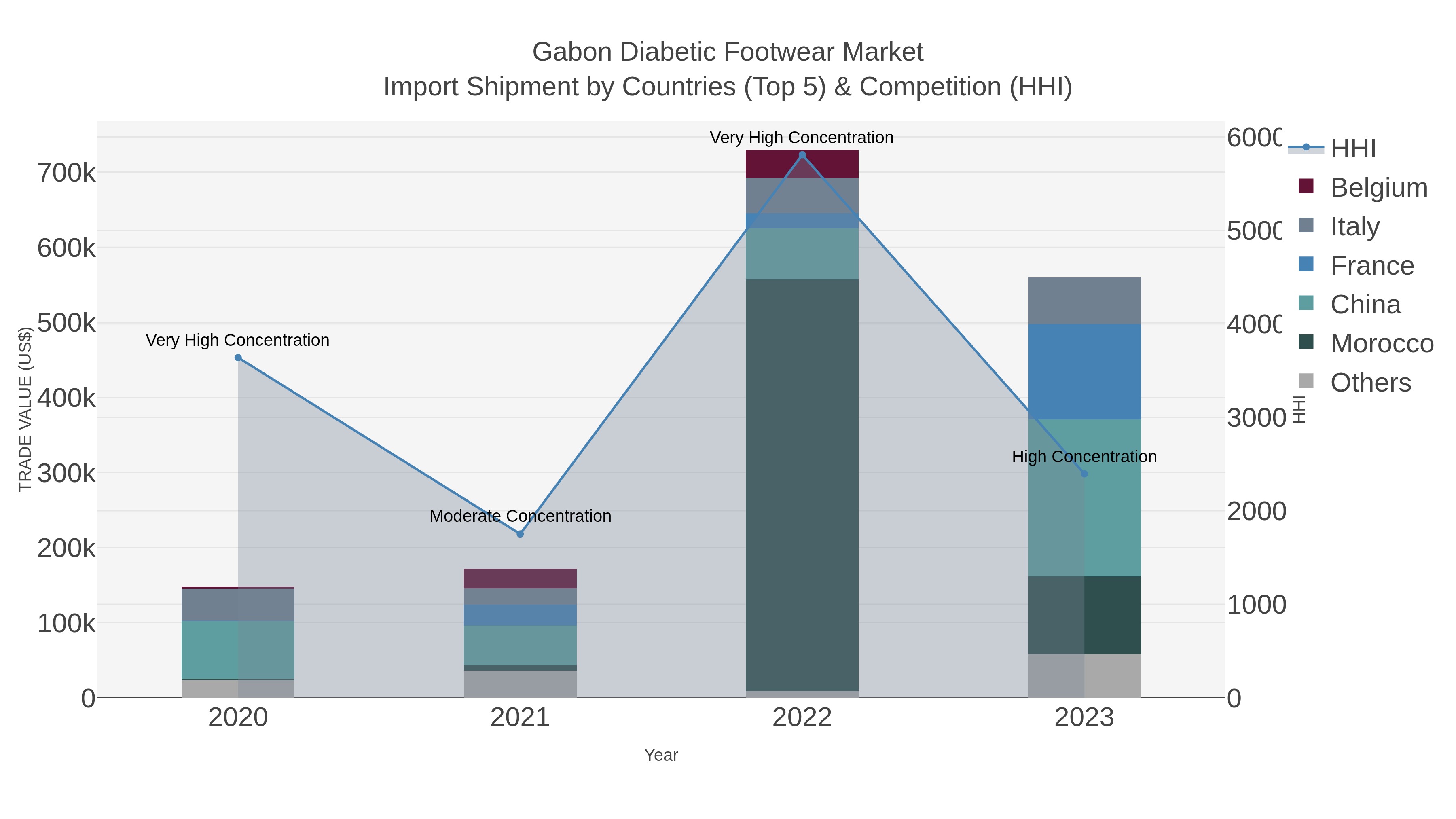Select the 2021 HHI data point
1456x819 pixels.
[520, 534]
